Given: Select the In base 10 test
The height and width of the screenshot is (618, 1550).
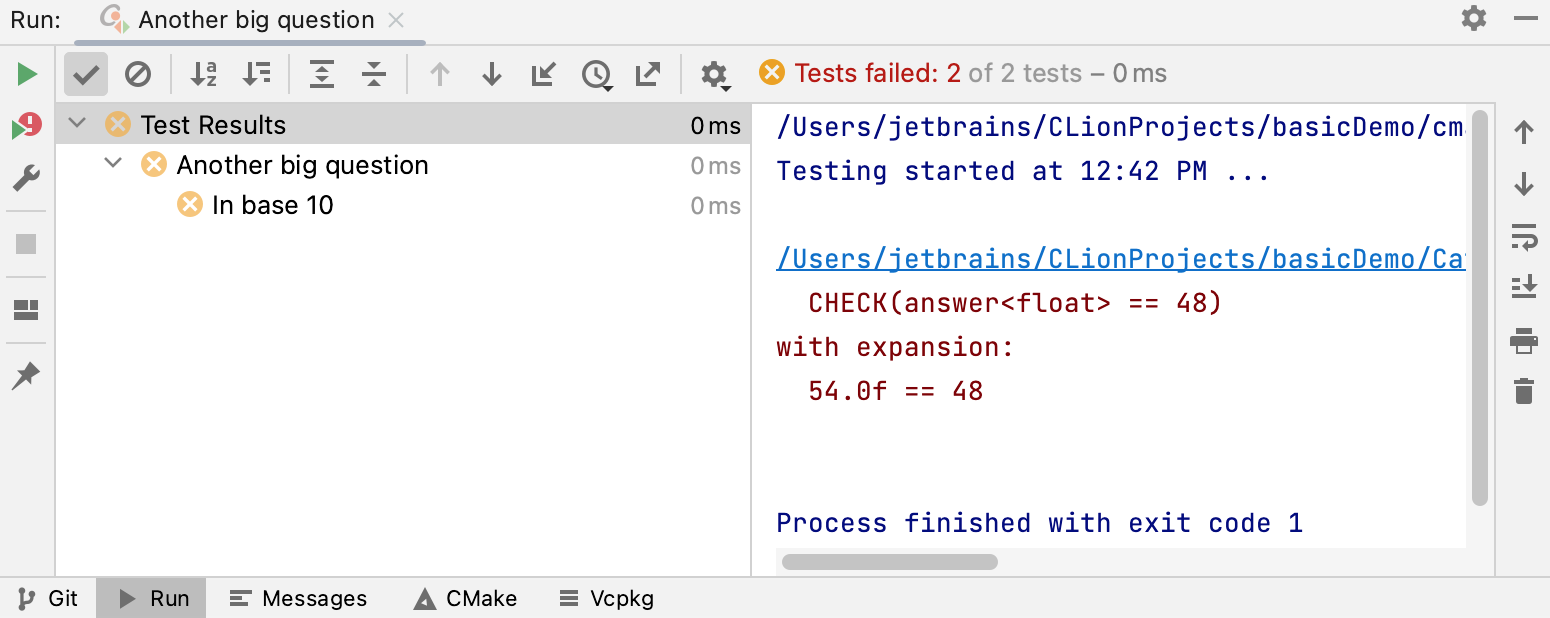Looking at the screenshot, I should tap(272, 205).
